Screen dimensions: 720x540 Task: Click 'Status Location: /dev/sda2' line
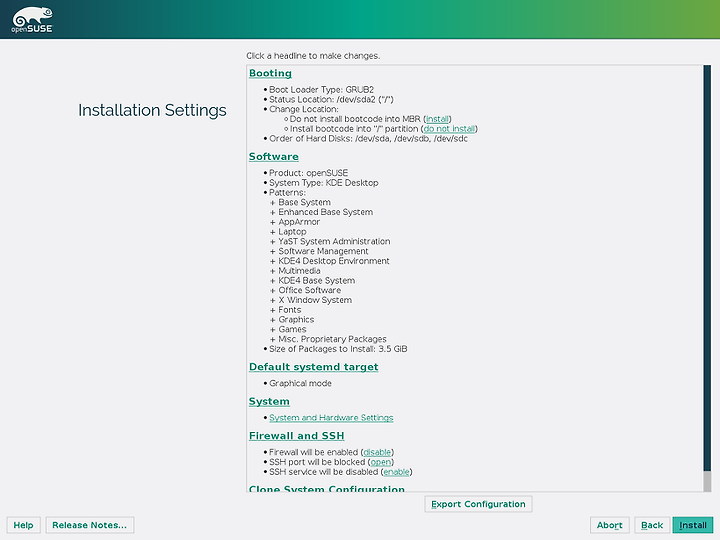coord(331,99)
